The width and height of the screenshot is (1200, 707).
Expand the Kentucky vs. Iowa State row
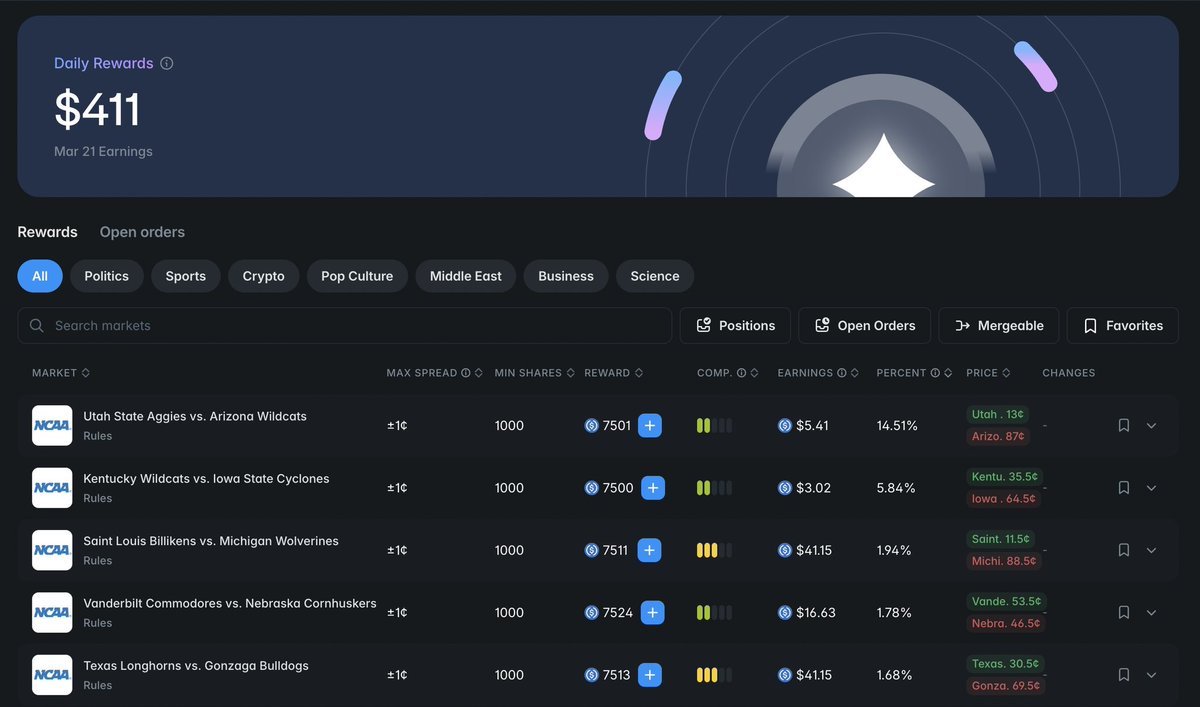point(1151,488)
